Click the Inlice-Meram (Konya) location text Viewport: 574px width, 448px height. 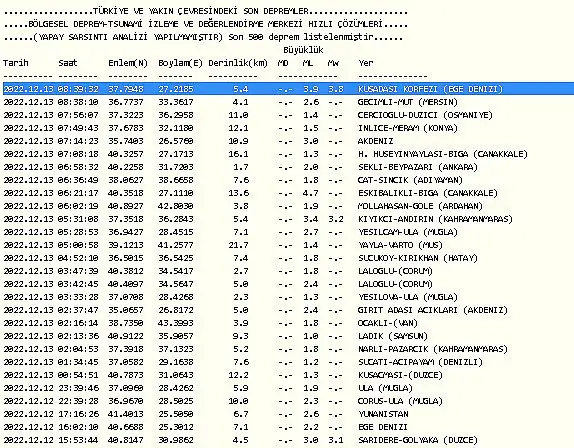[408, 128]
